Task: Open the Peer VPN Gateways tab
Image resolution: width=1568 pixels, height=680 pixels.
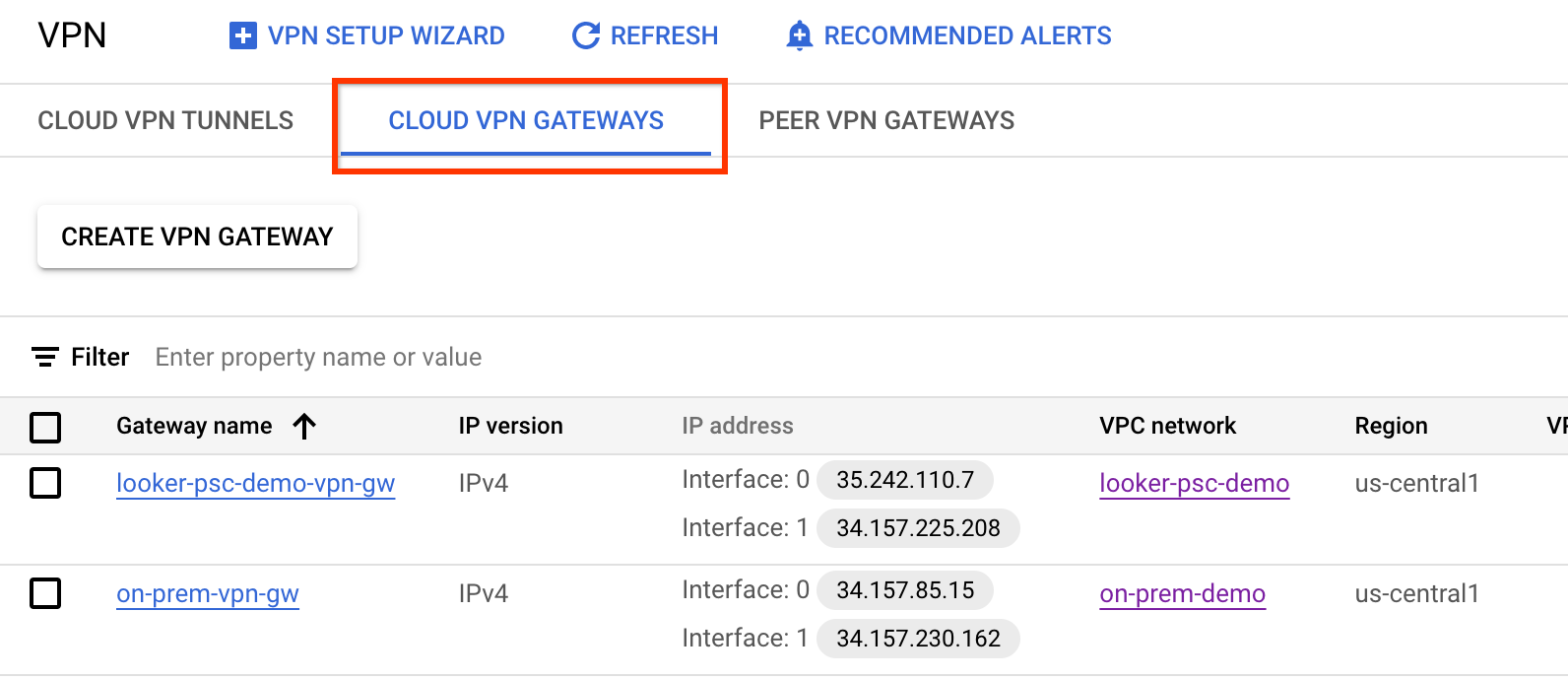Action: 886,120
